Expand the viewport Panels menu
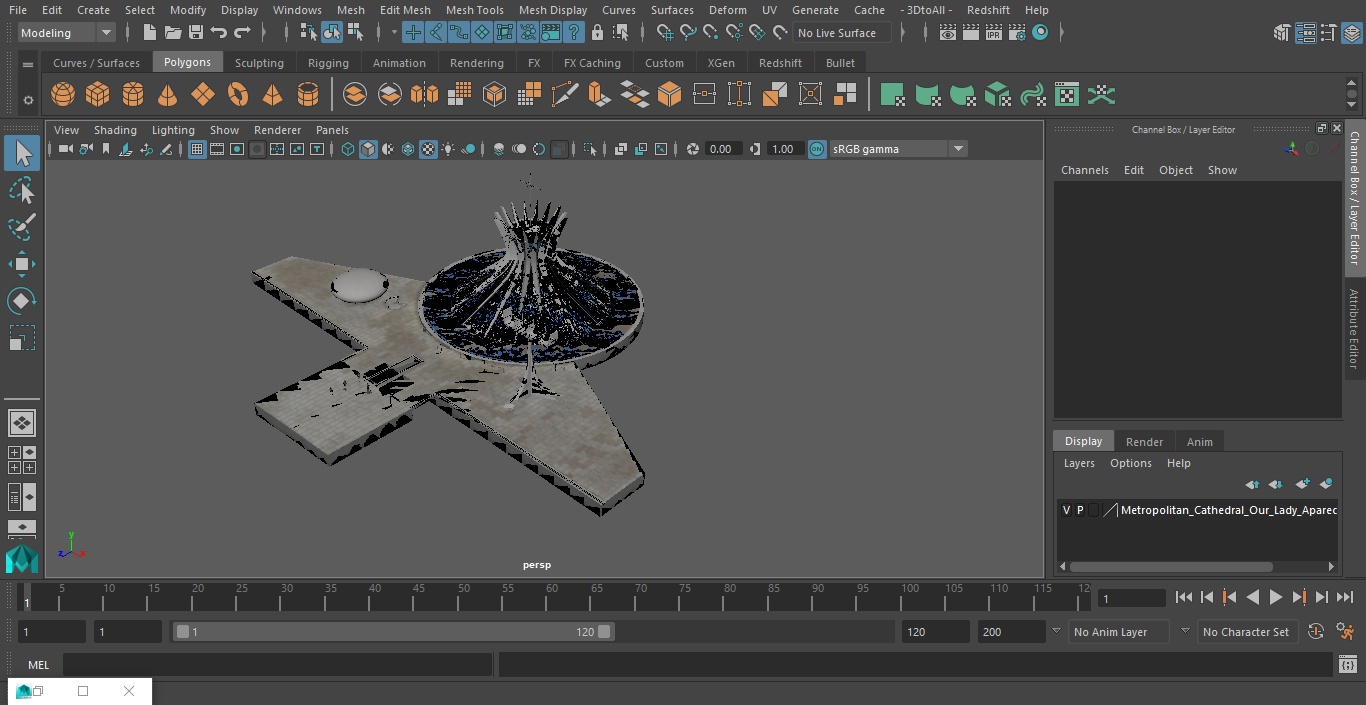1366x705 pixels. [x=332, y=130]
